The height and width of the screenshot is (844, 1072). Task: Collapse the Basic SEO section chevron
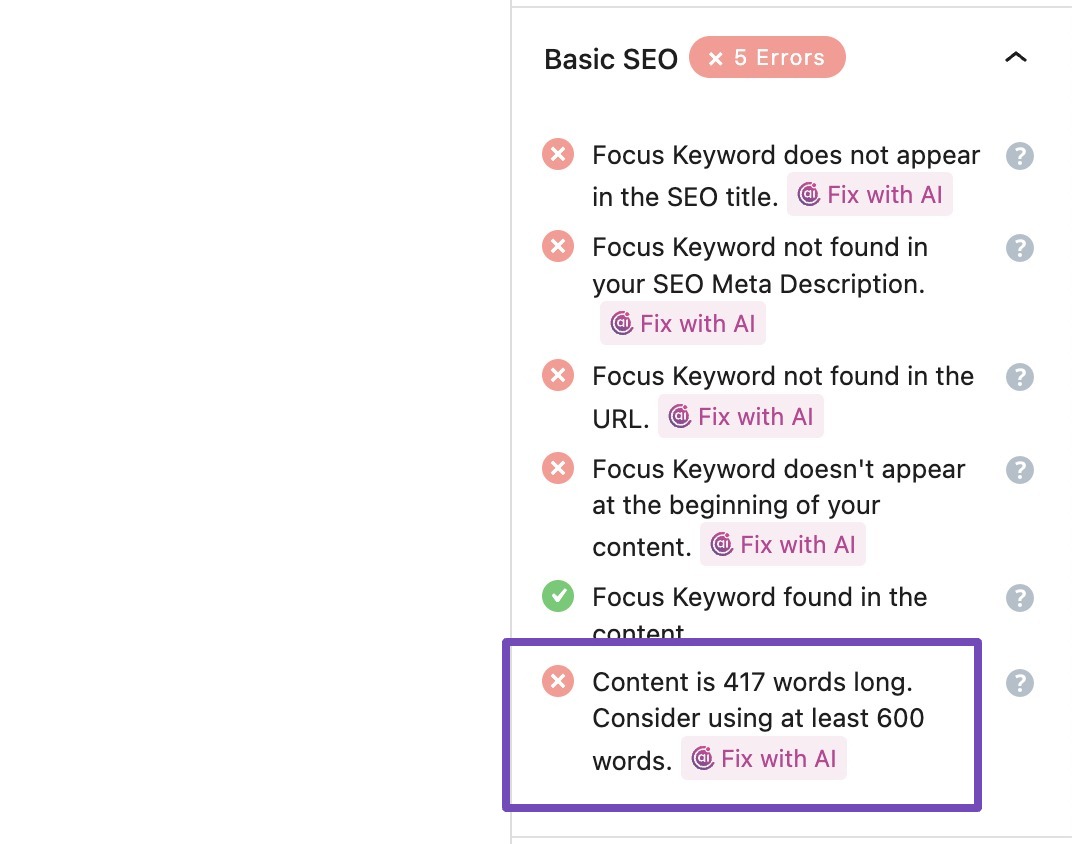[1016, 57]
